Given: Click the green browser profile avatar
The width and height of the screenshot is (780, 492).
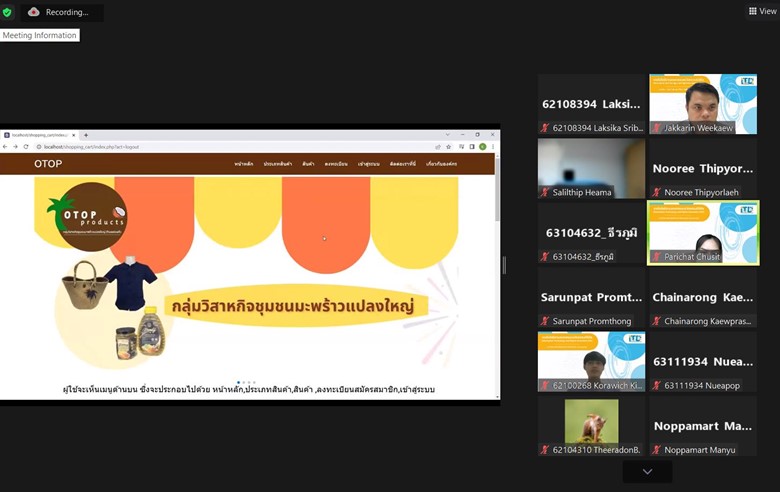Looking at the screenshot, I should click(483, 147).
